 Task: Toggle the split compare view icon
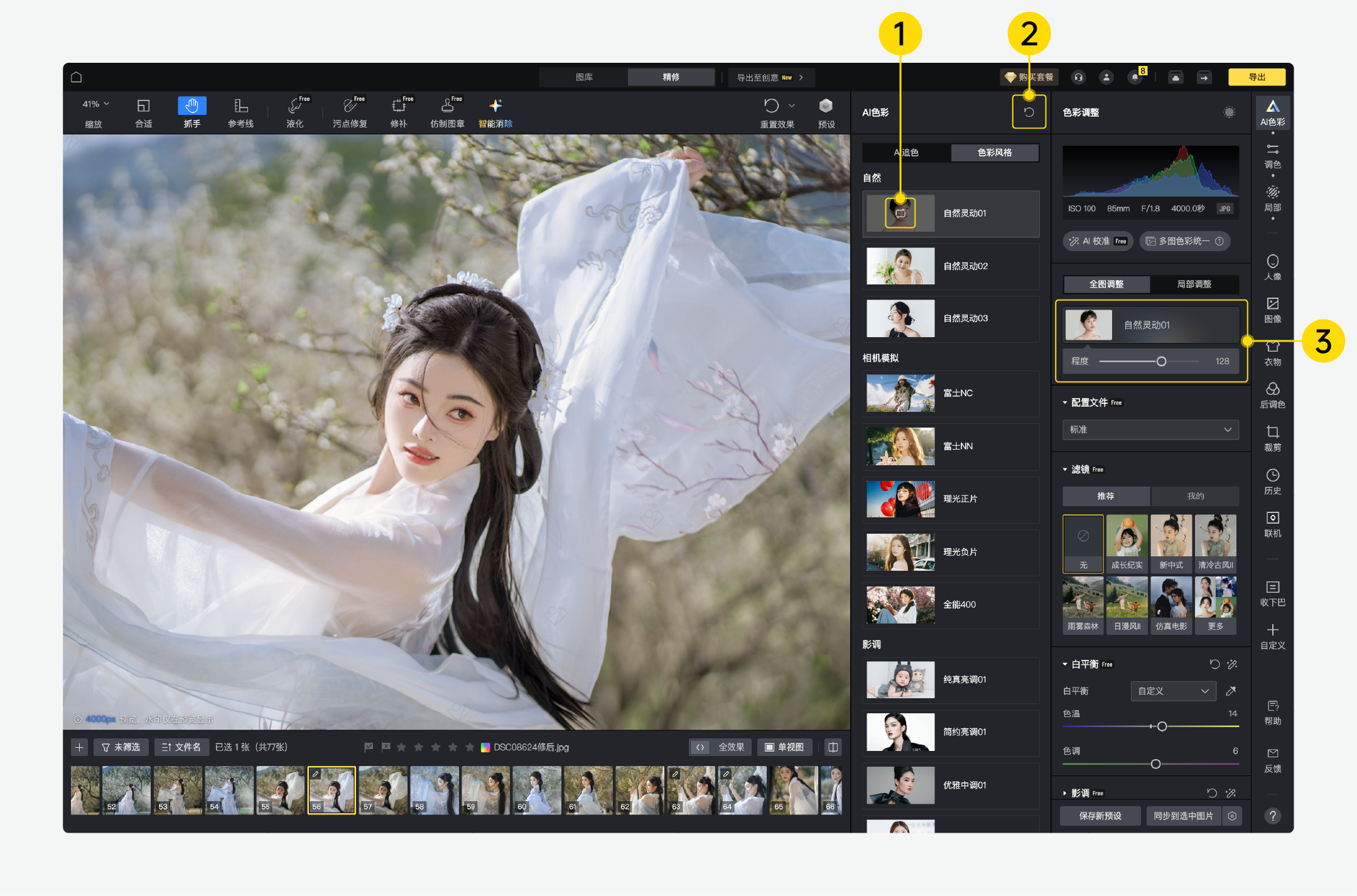pos(833,747)
